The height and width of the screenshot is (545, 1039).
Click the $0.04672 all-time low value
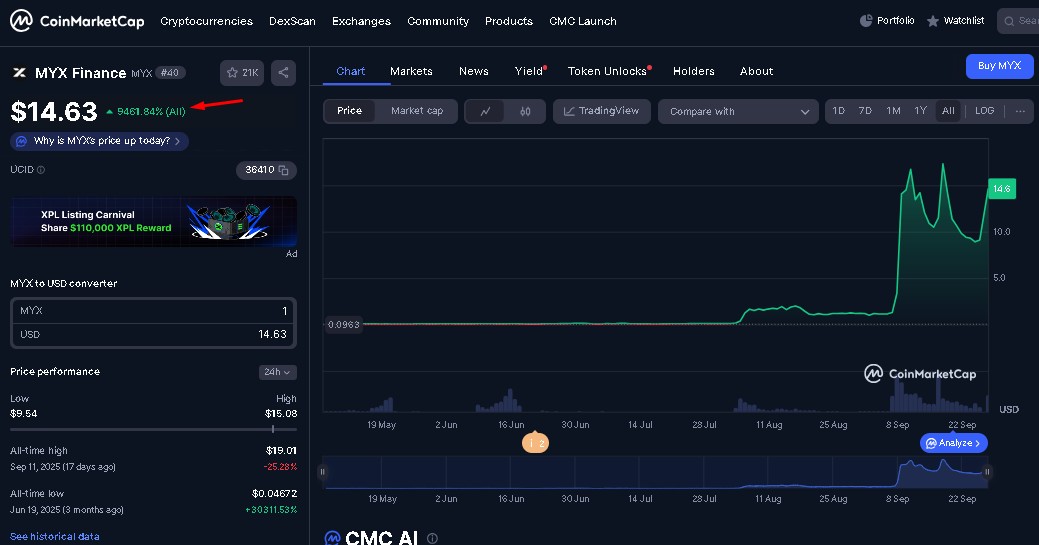point(274,494)
